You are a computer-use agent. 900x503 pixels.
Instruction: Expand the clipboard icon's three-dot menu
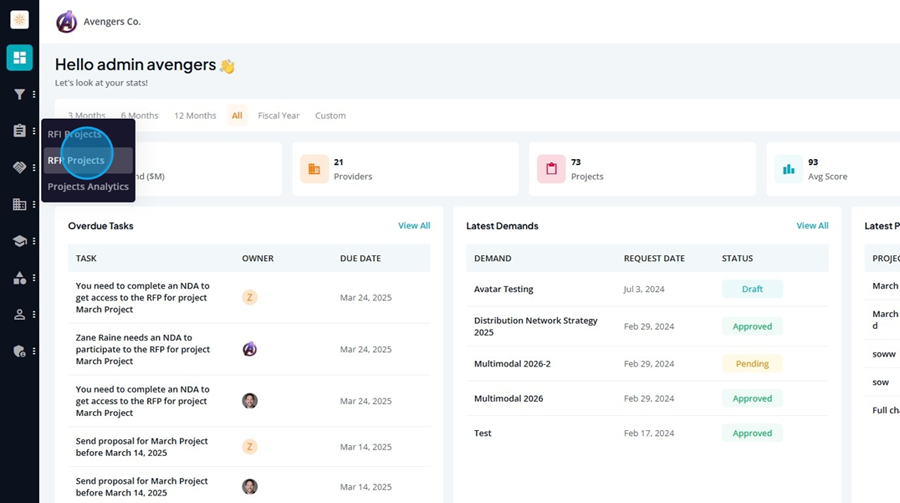click(x=34, y=131)
